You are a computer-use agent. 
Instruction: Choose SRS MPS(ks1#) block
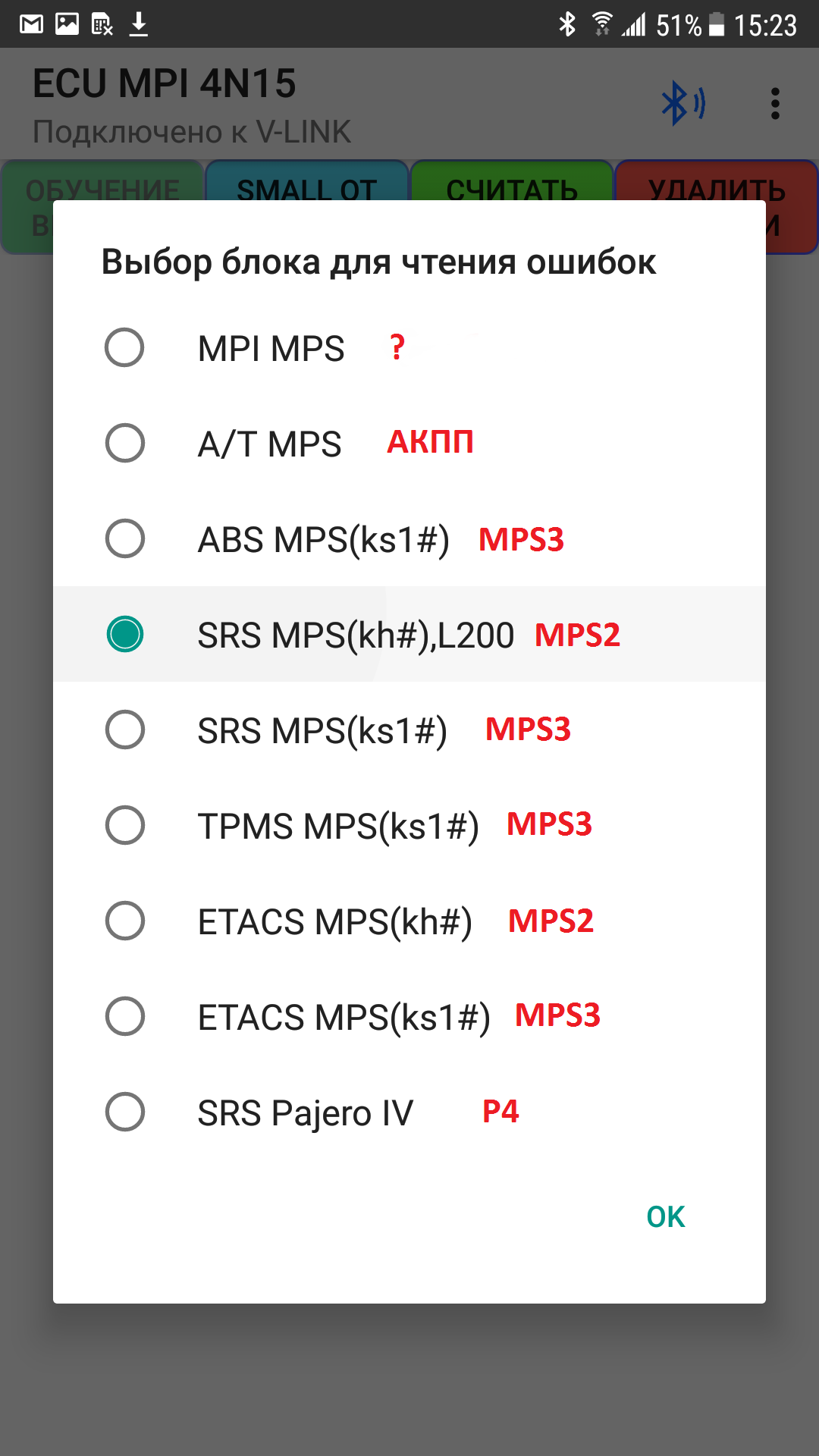point(125,730)
